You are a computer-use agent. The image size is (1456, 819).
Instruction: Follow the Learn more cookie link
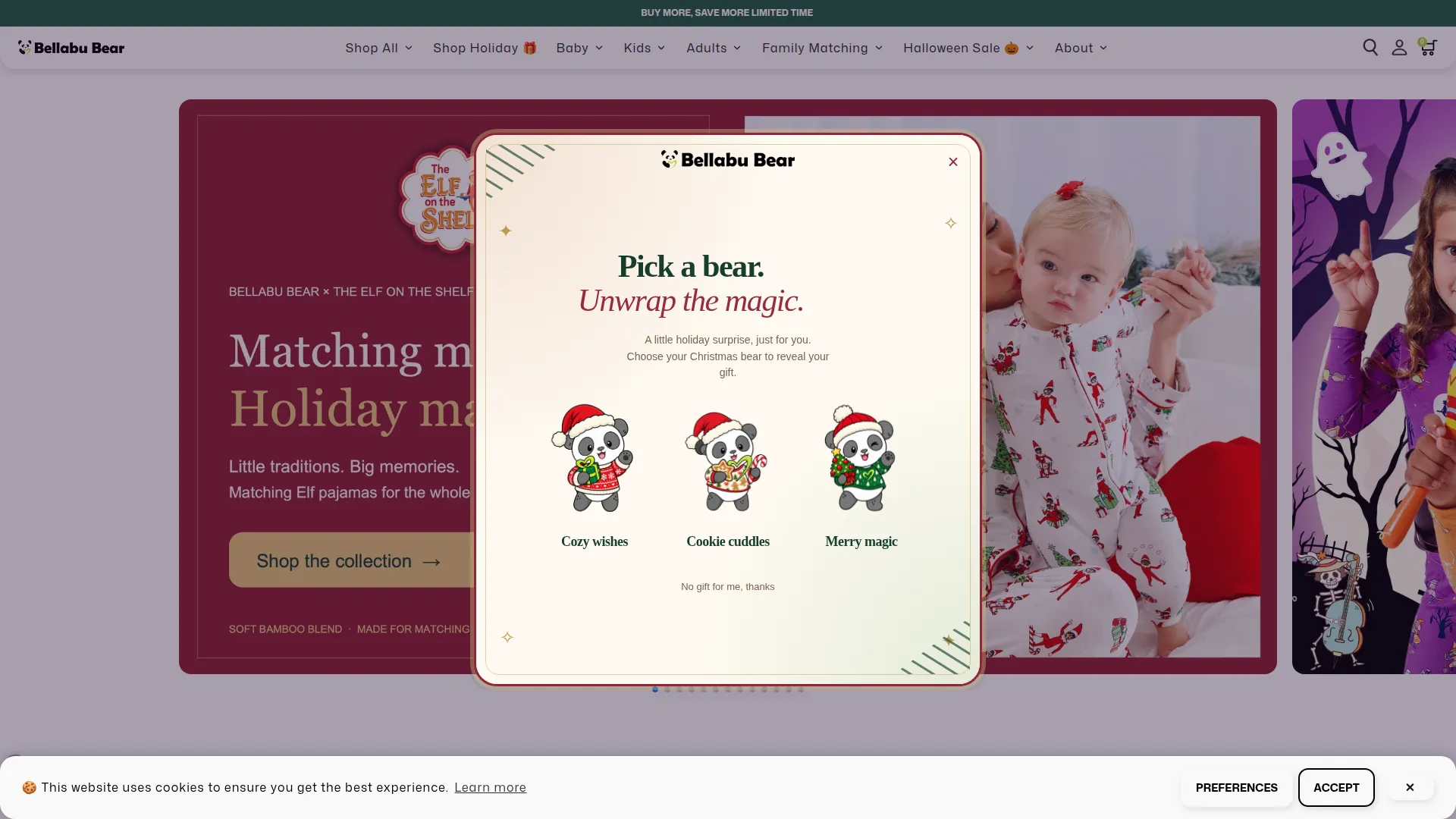(x=491, y=787)
